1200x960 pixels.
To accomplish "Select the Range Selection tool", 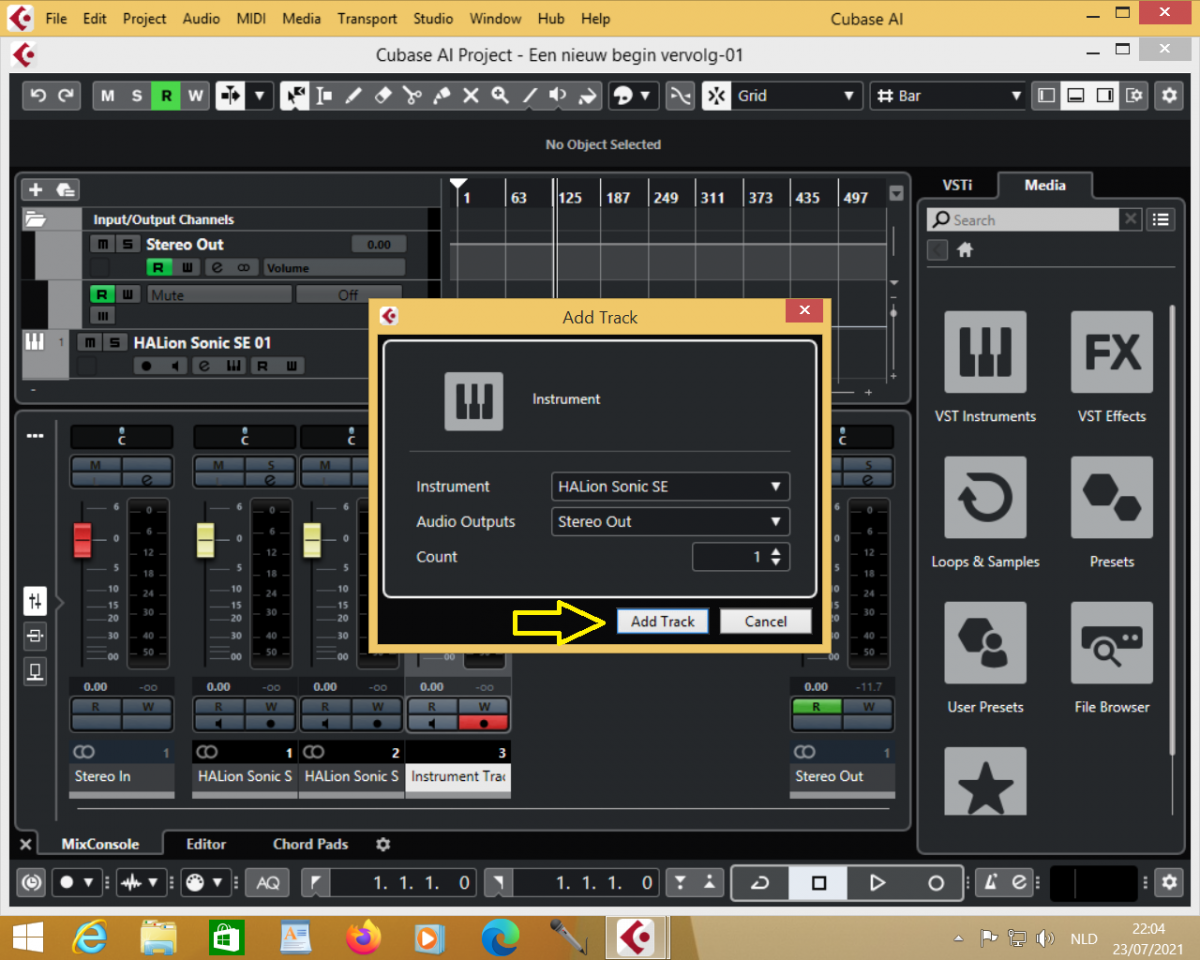I will (x=324, y=96).
